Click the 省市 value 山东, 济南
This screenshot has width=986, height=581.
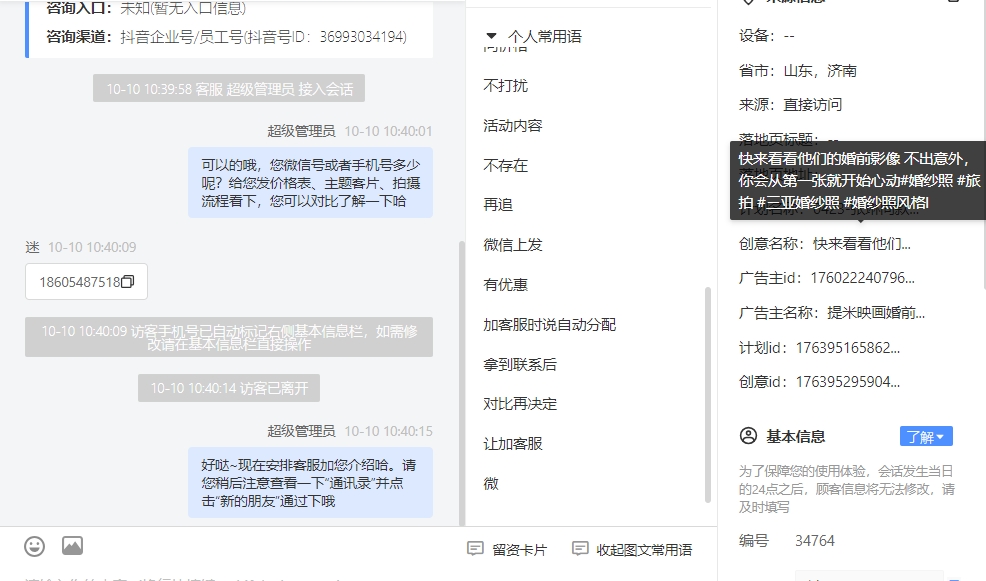(x=820, y=70)
